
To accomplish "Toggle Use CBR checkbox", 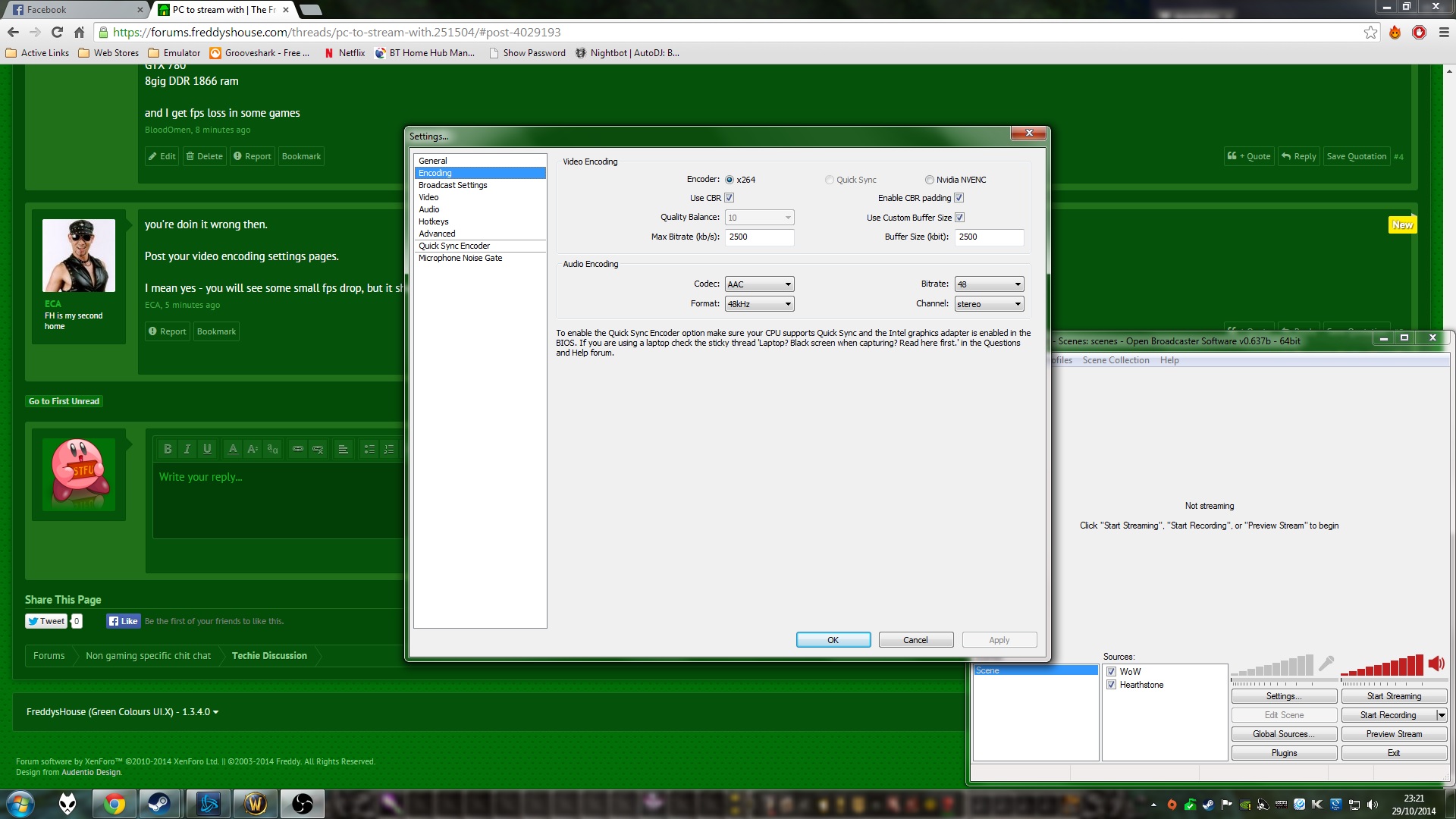I will pyautogui.click(x=730, y=198).
